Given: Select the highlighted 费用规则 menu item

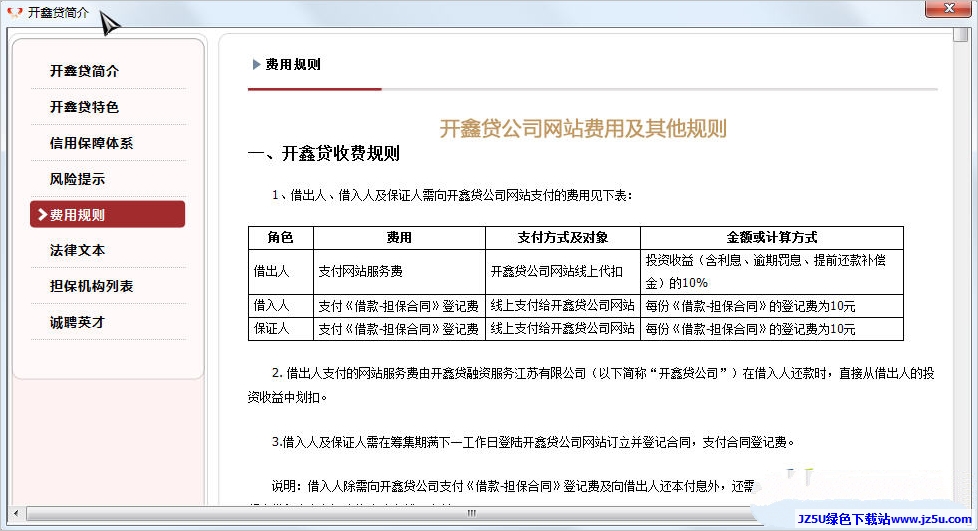Looking at the screenshot, I should click(x=107, y=214).
